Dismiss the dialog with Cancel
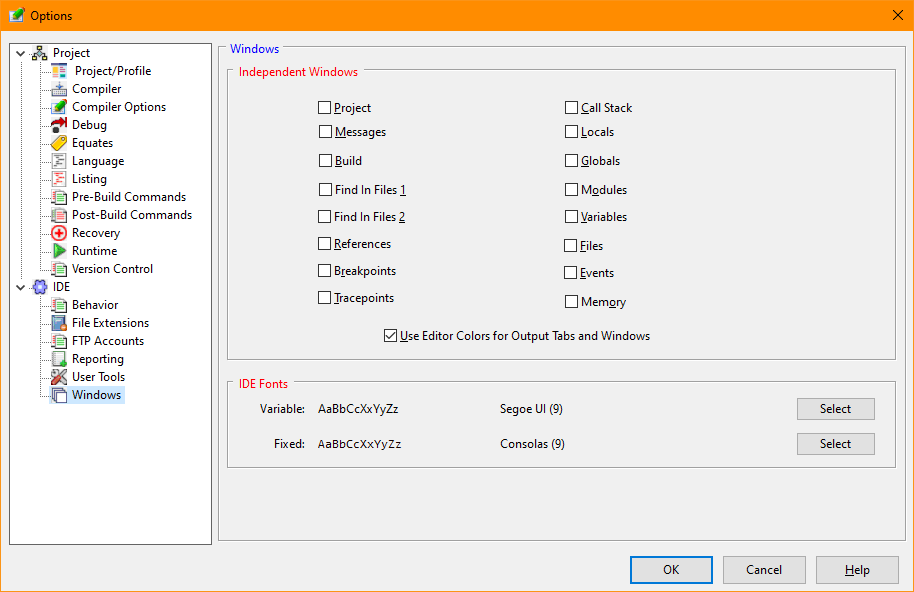The width and height of the screenshot is (914, 592). coord(764,569)
